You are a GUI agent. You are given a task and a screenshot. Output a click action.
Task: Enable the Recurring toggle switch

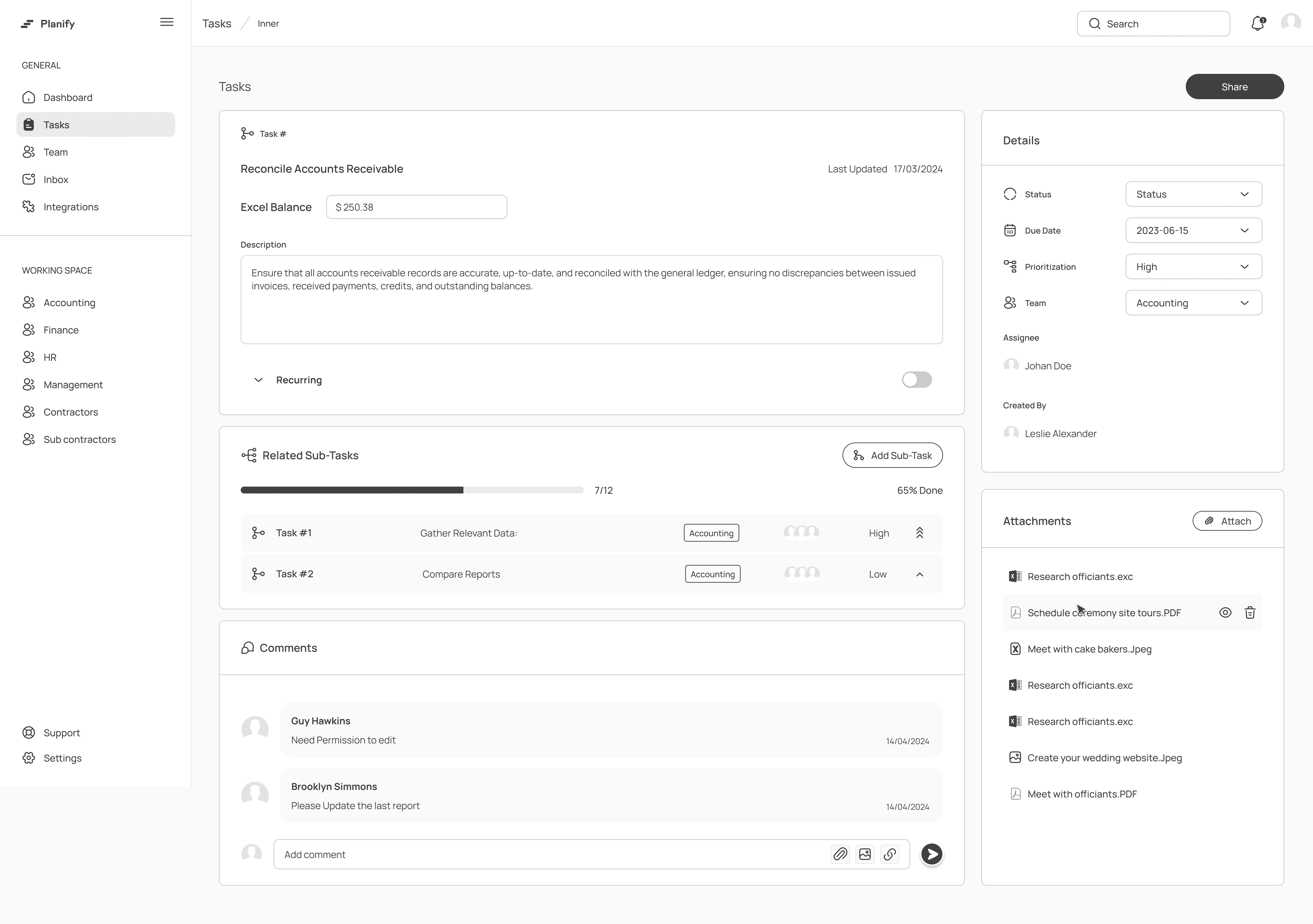917,380
